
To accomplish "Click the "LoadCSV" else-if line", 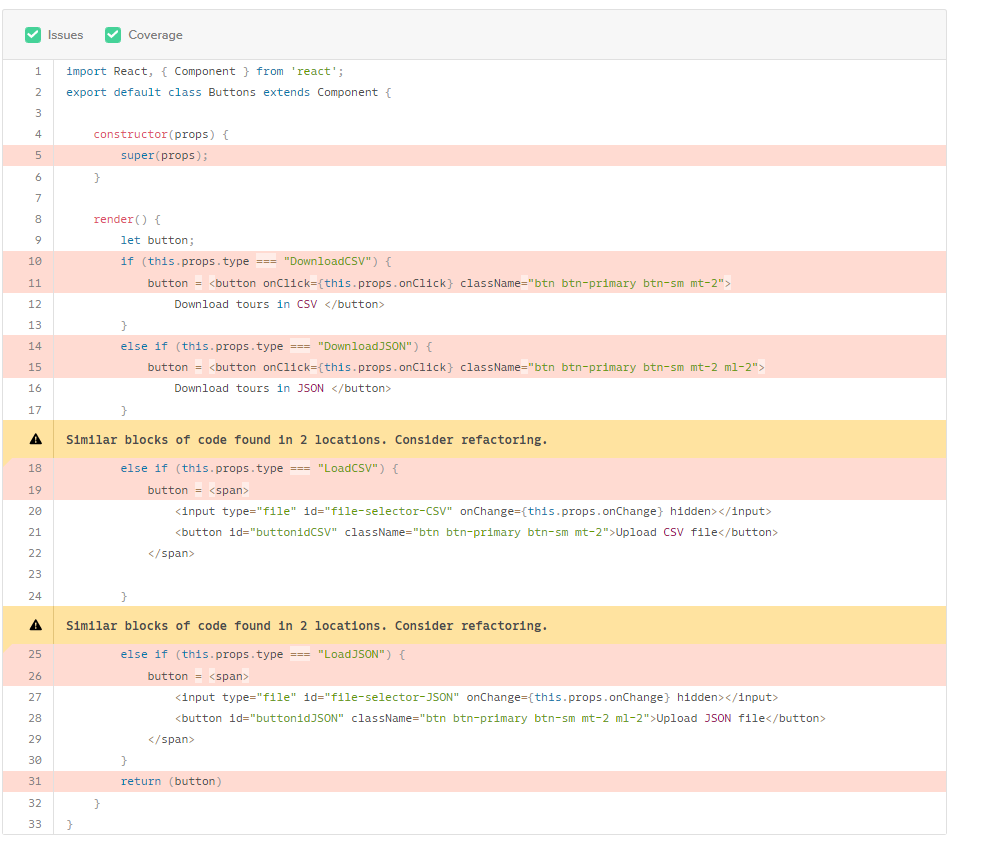I will point(259,469).
